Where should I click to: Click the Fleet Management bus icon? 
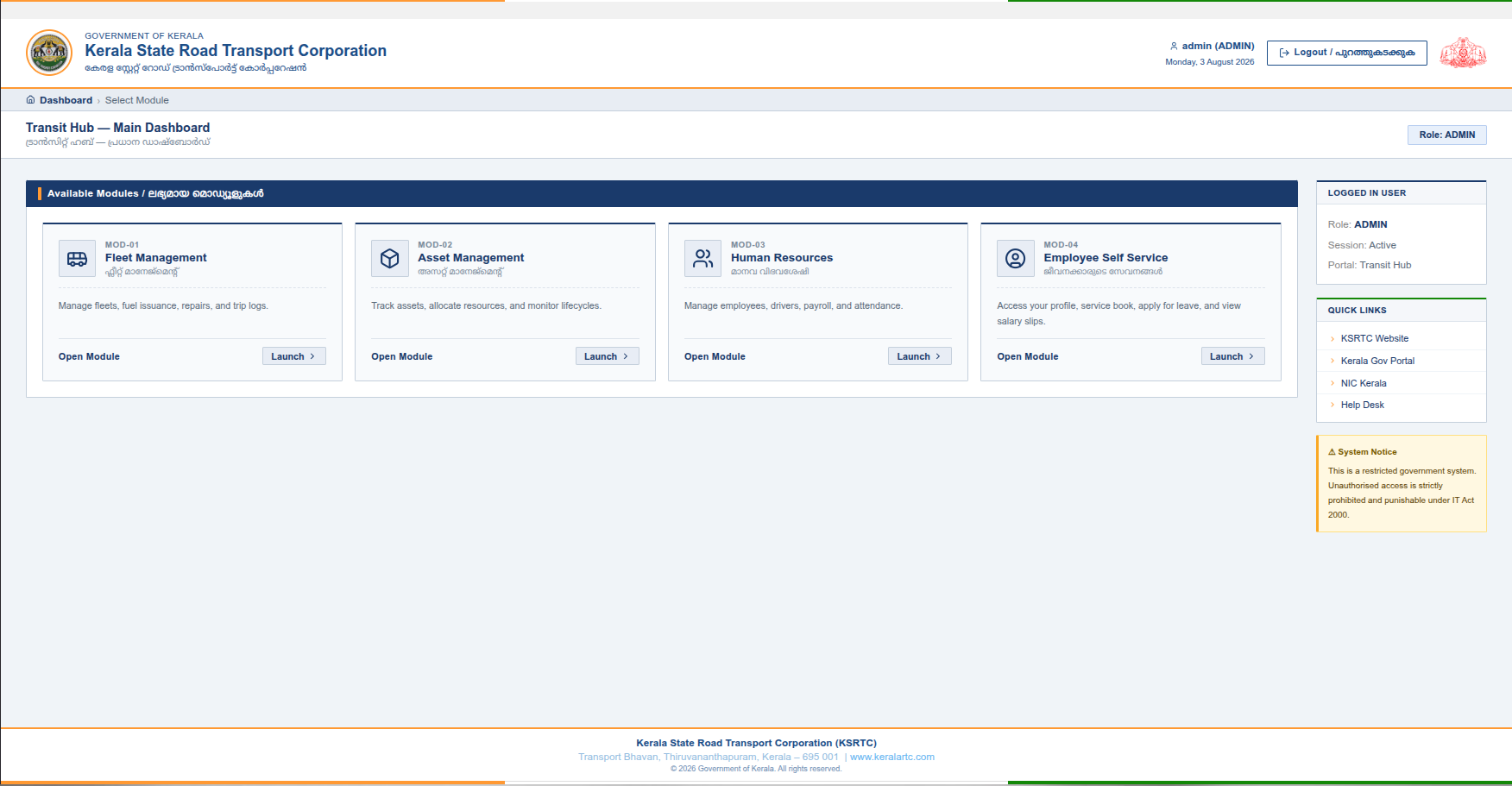[x=77, y=259]
